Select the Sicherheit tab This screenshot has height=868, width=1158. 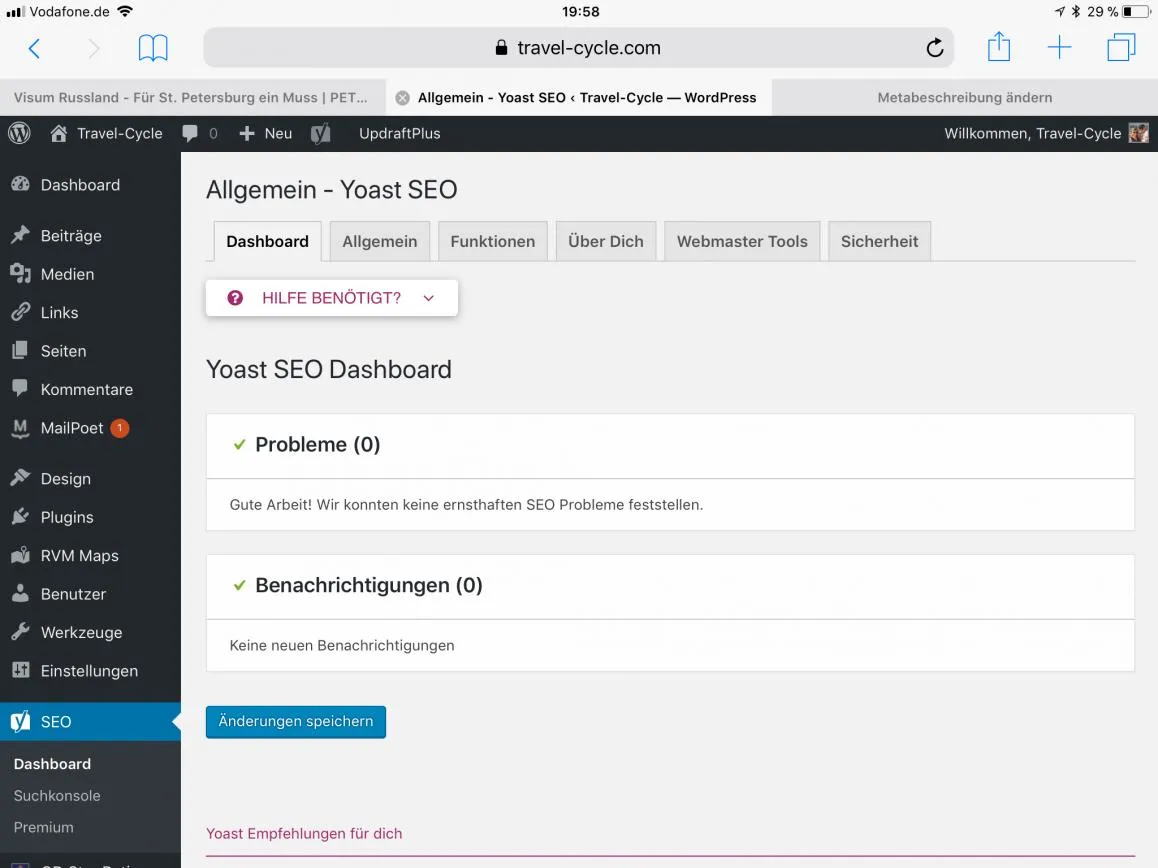(x=879, y=242)
